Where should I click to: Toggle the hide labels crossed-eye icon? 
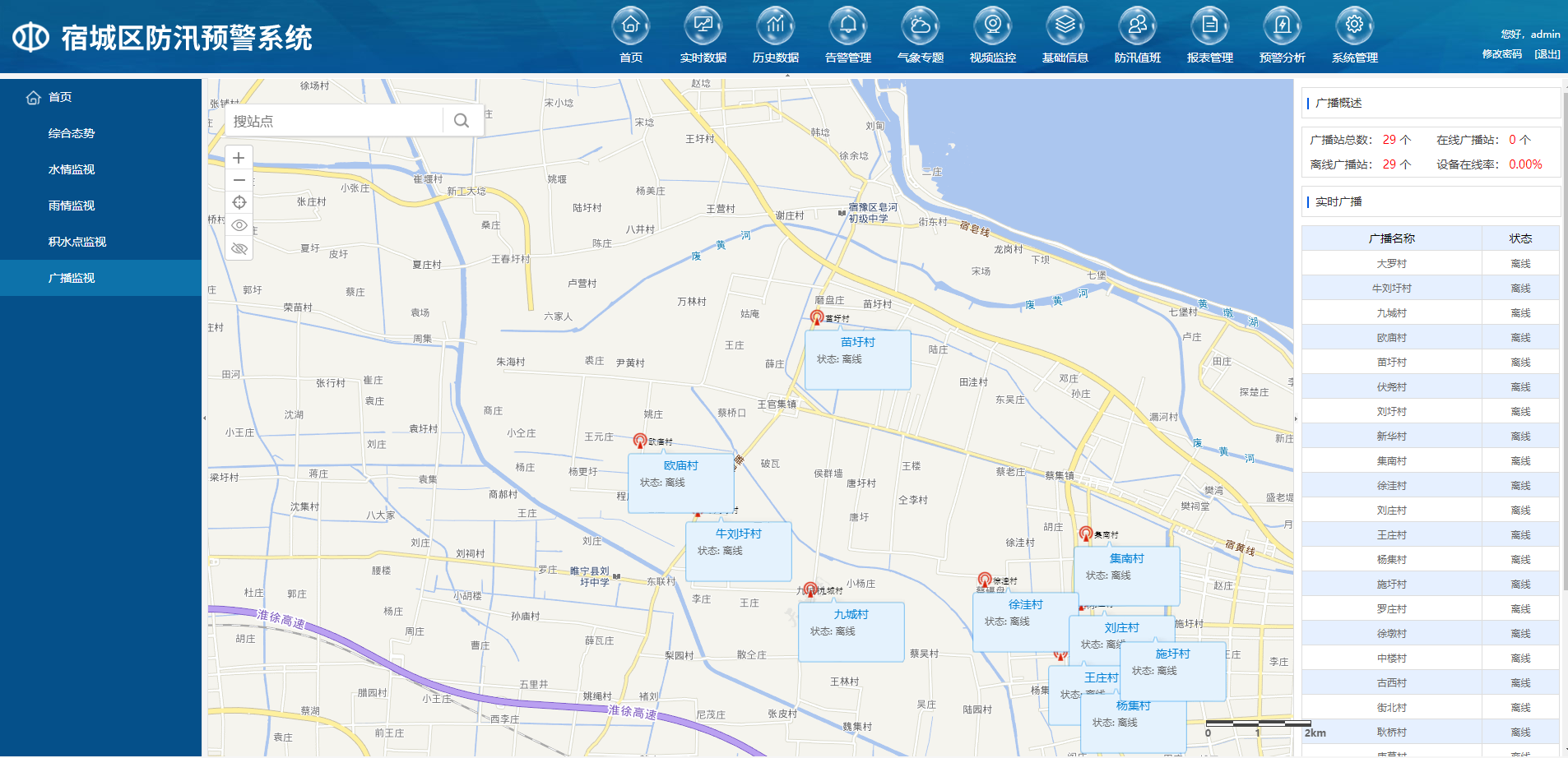(239, 248)
